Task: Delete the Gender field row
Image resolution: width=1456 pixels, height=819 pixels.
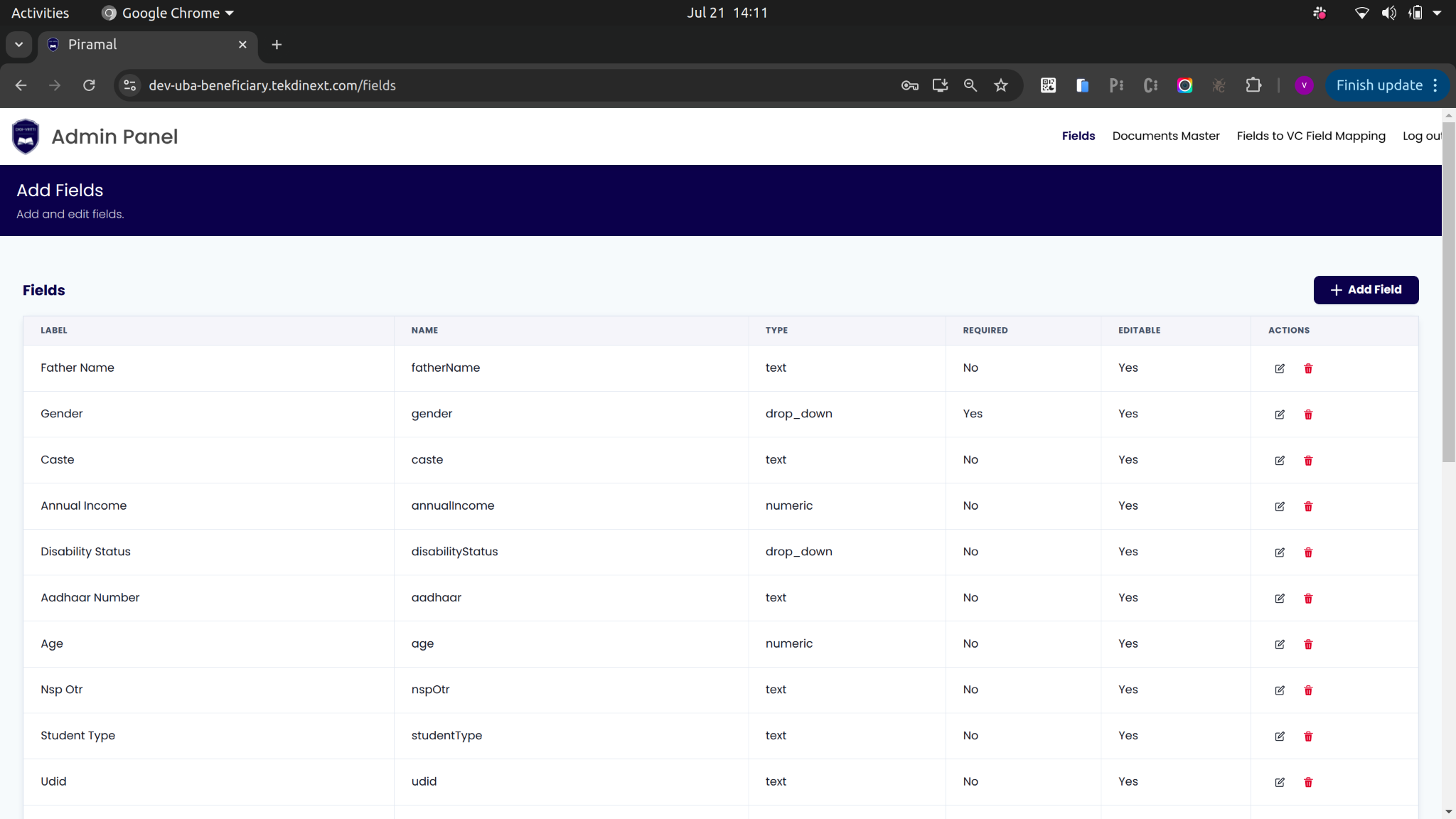Action: (x=1308, y=414)
